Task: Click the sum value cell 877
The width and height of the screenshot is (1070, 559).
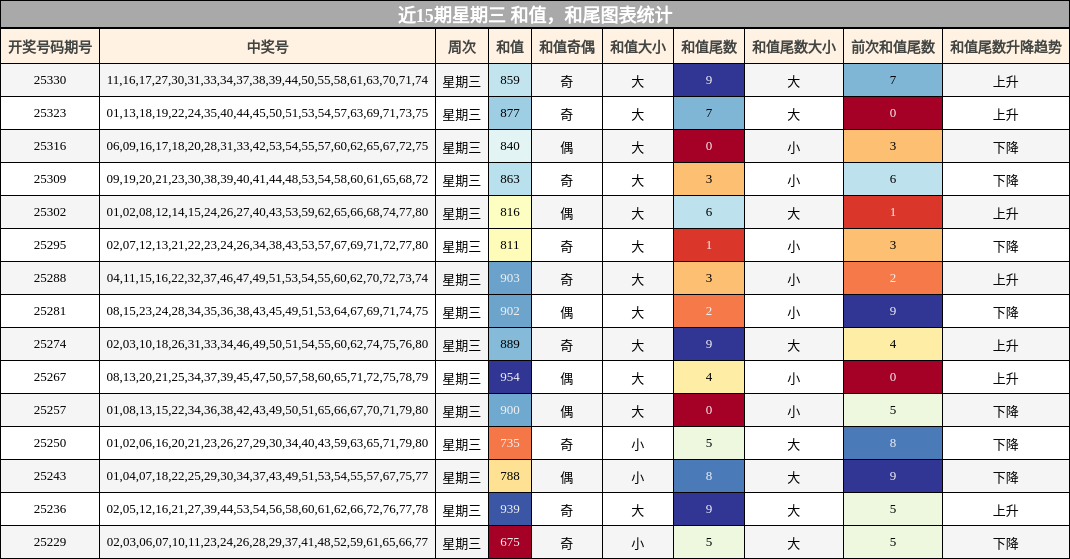Action: point(510,113)
